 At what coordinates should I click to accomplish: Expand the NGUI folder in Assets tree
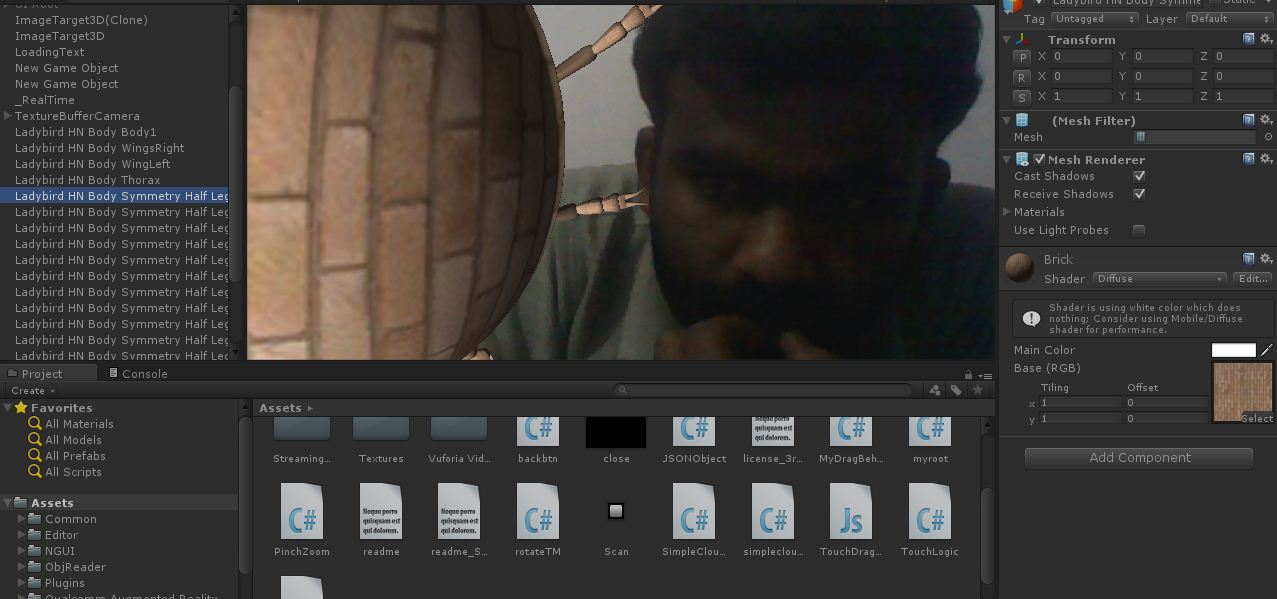coord(21,551)
